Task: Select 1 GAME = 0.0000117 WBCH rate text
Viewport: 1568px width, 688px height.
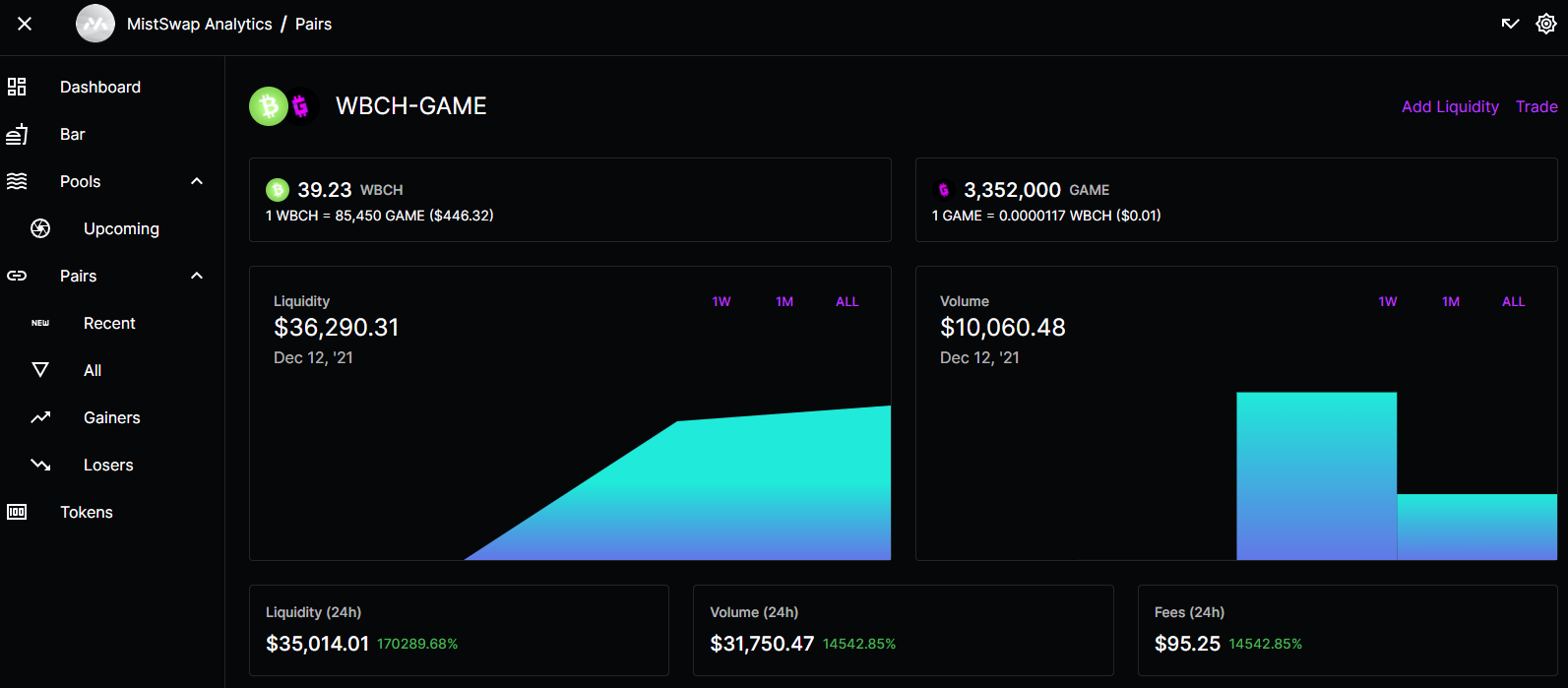Action: 1046,216
